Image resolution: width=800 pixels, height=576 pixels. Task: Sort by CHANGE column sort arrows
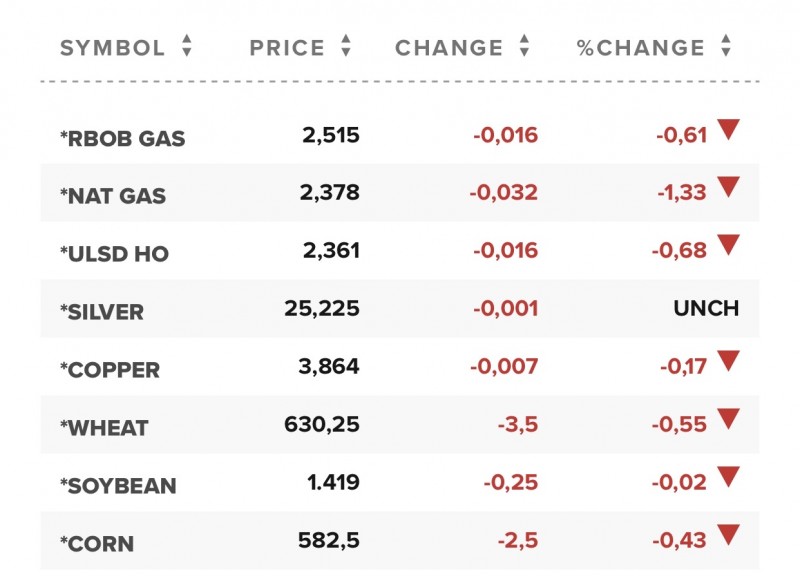click(524, 47)
